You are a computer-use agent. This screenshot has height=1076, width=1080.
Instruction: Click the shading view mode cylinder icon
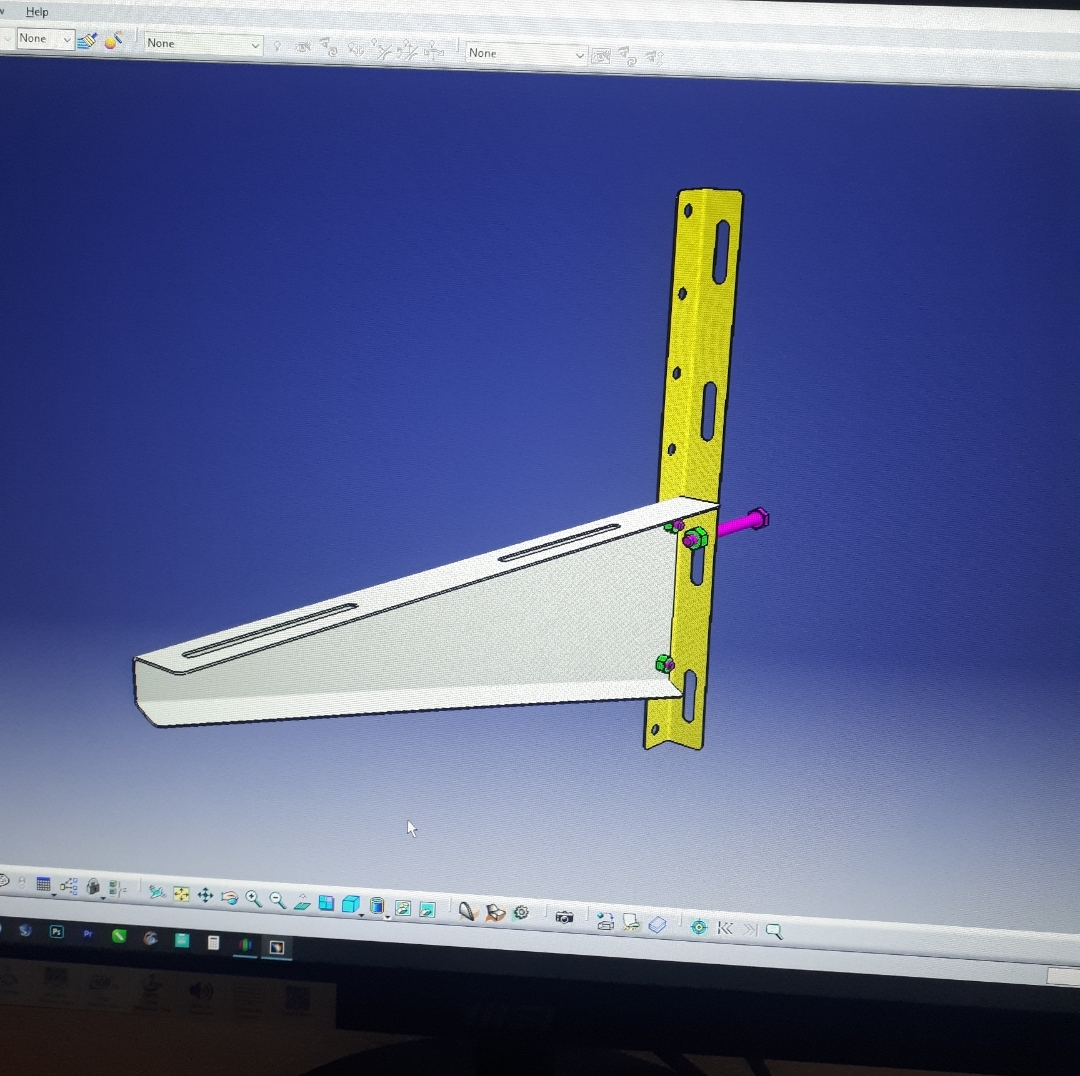click(376, 907)
